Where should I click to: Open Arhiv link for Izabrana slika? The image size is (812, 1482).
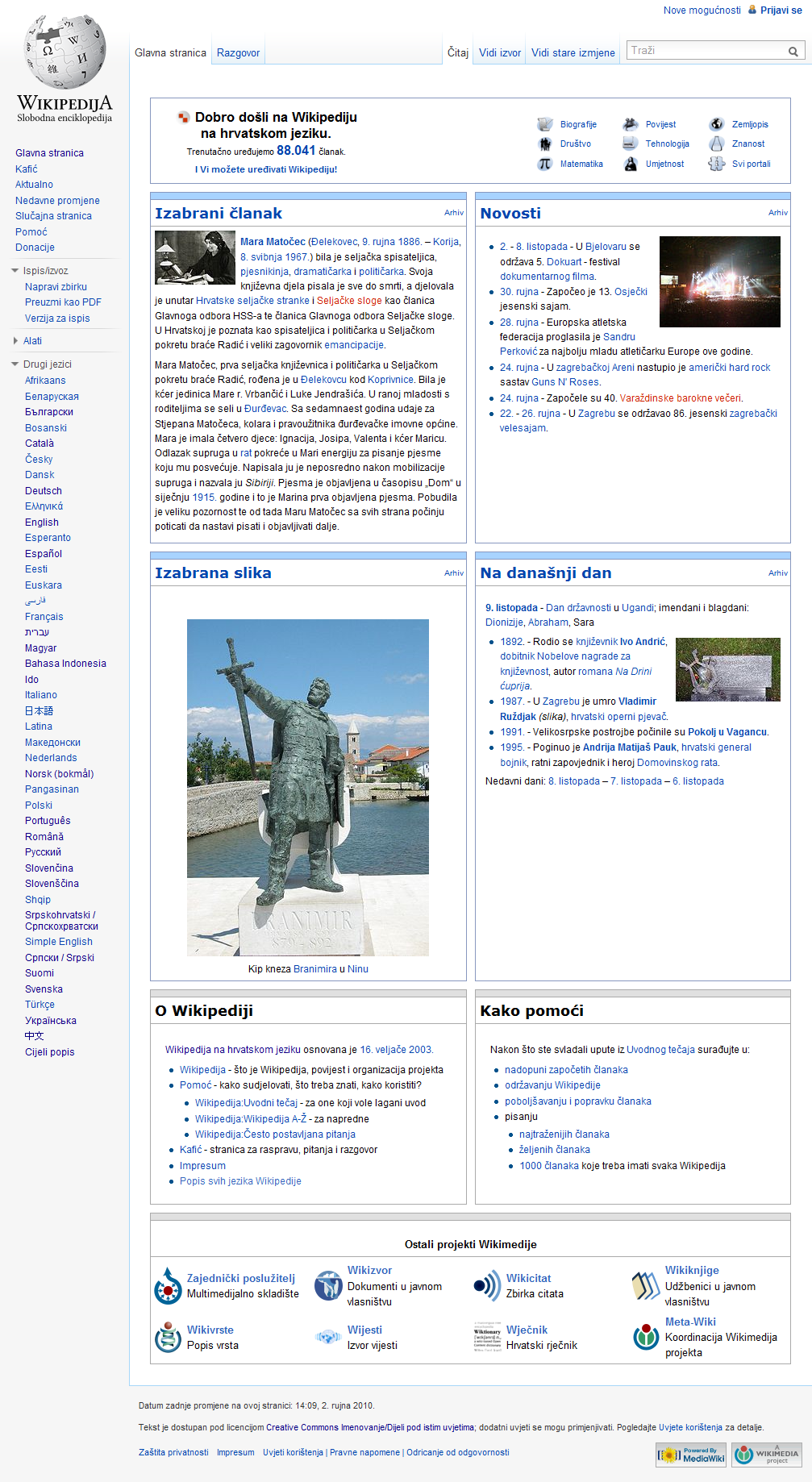tap(454, 573)
